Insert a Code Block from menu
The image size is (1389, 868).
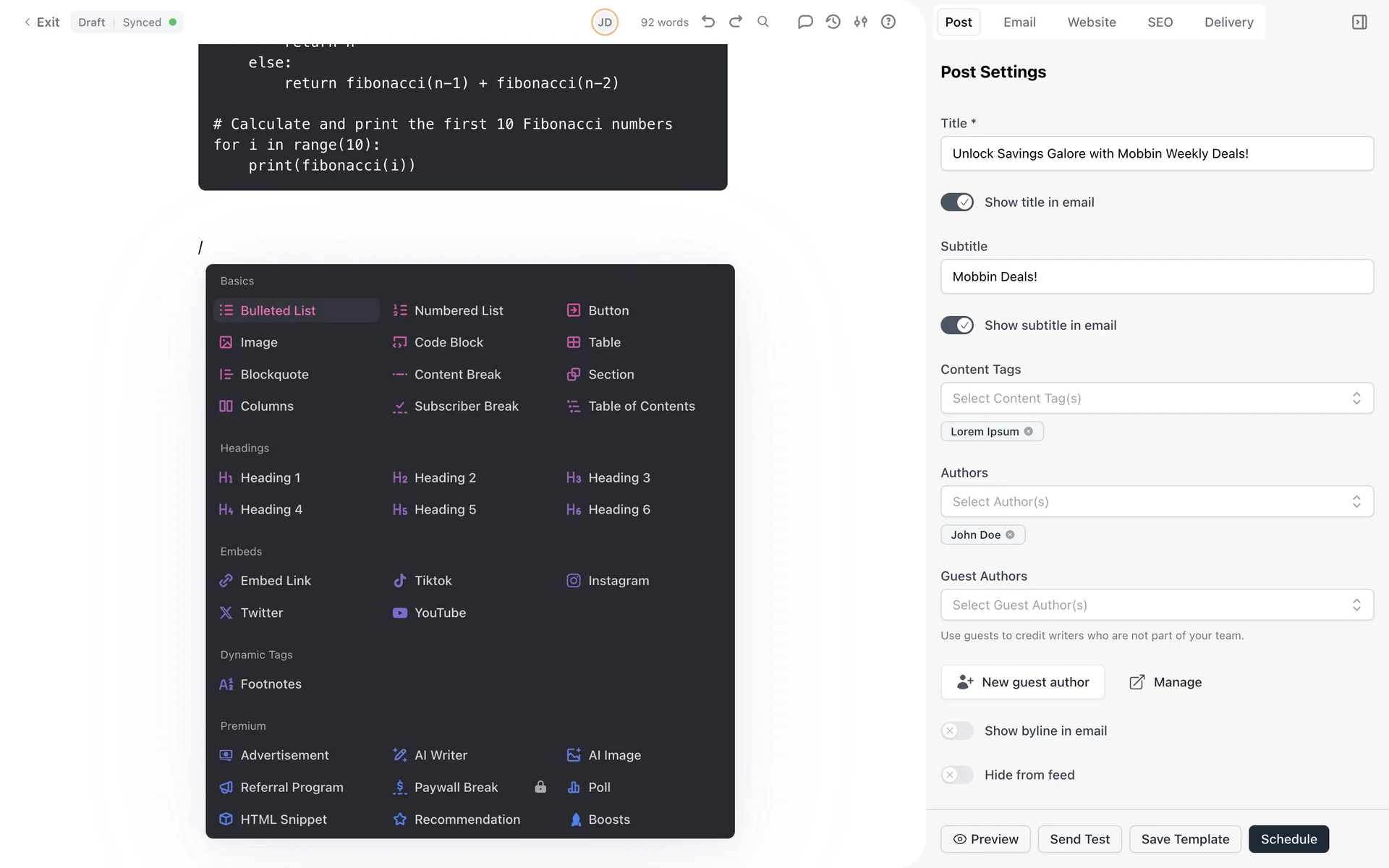point(448,342)
